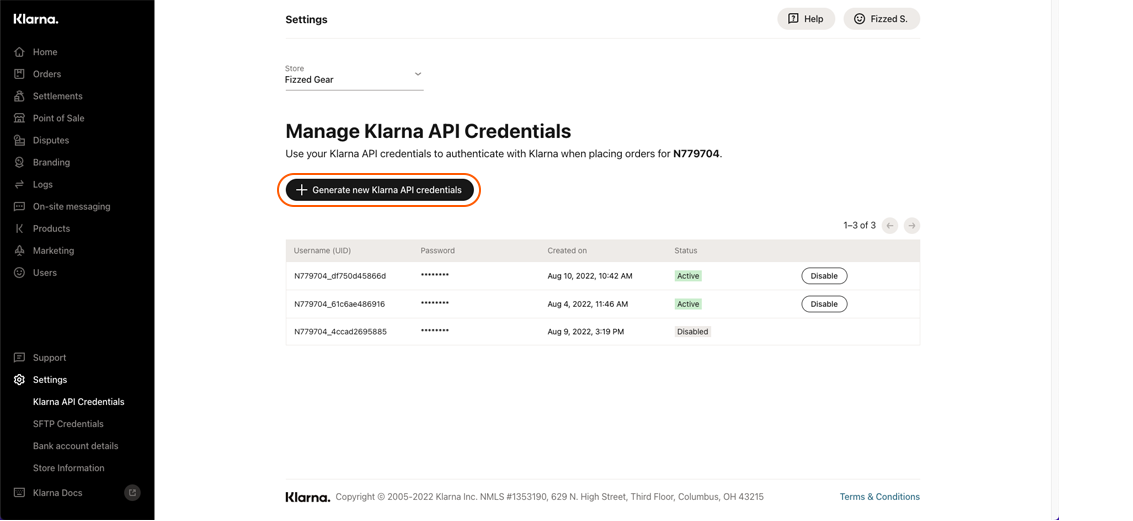Click the Disabled status badge

[x=692, y=332]
